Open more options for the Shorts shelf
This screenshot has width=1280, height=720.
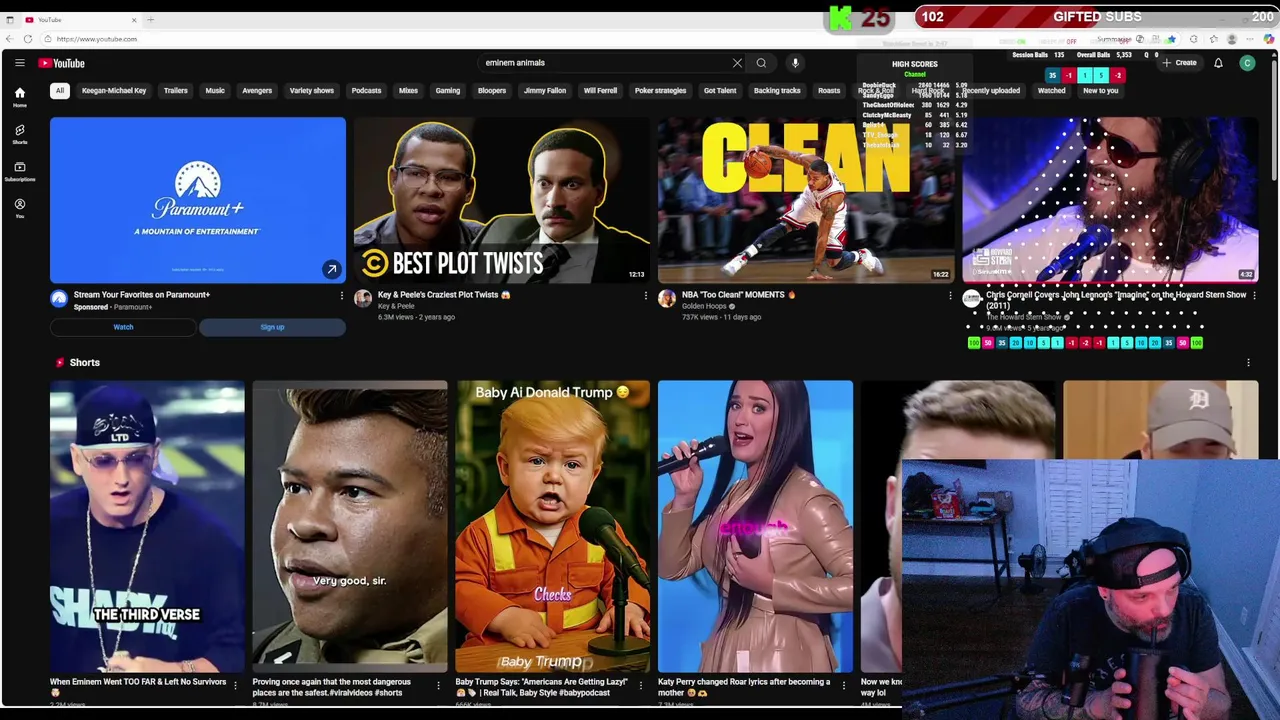(x=1248, y=363)
